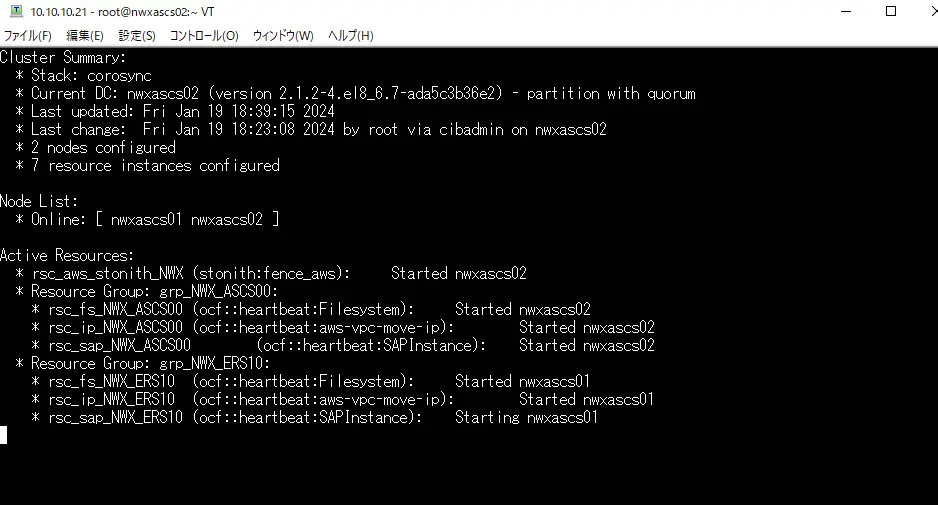Click the Current DC version text
The width and height of the screenshot is (938, 505).
[x=355, y=93]
